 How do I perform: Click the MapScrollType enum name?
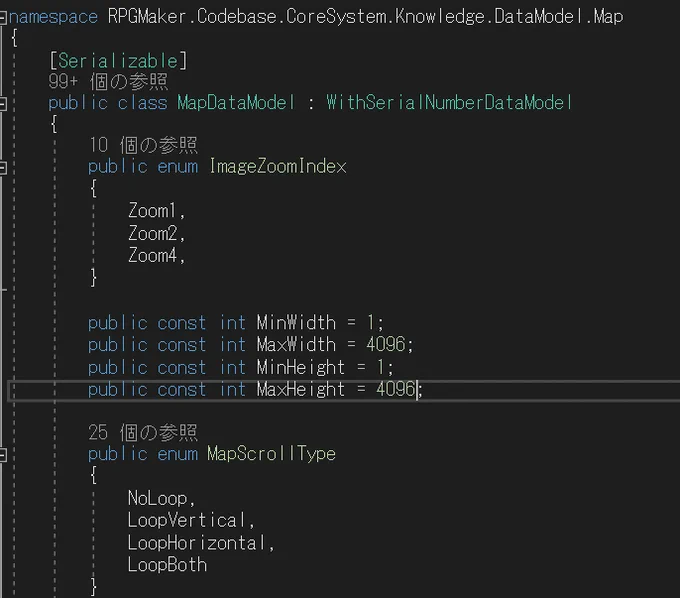coord(271,454)
